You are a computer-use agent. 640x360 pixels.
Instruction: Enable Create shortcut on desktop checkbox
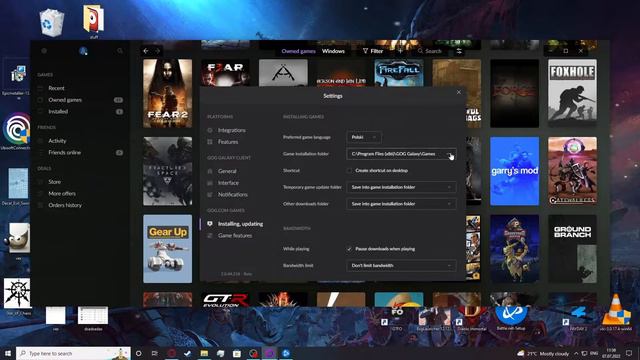[349, 171]
